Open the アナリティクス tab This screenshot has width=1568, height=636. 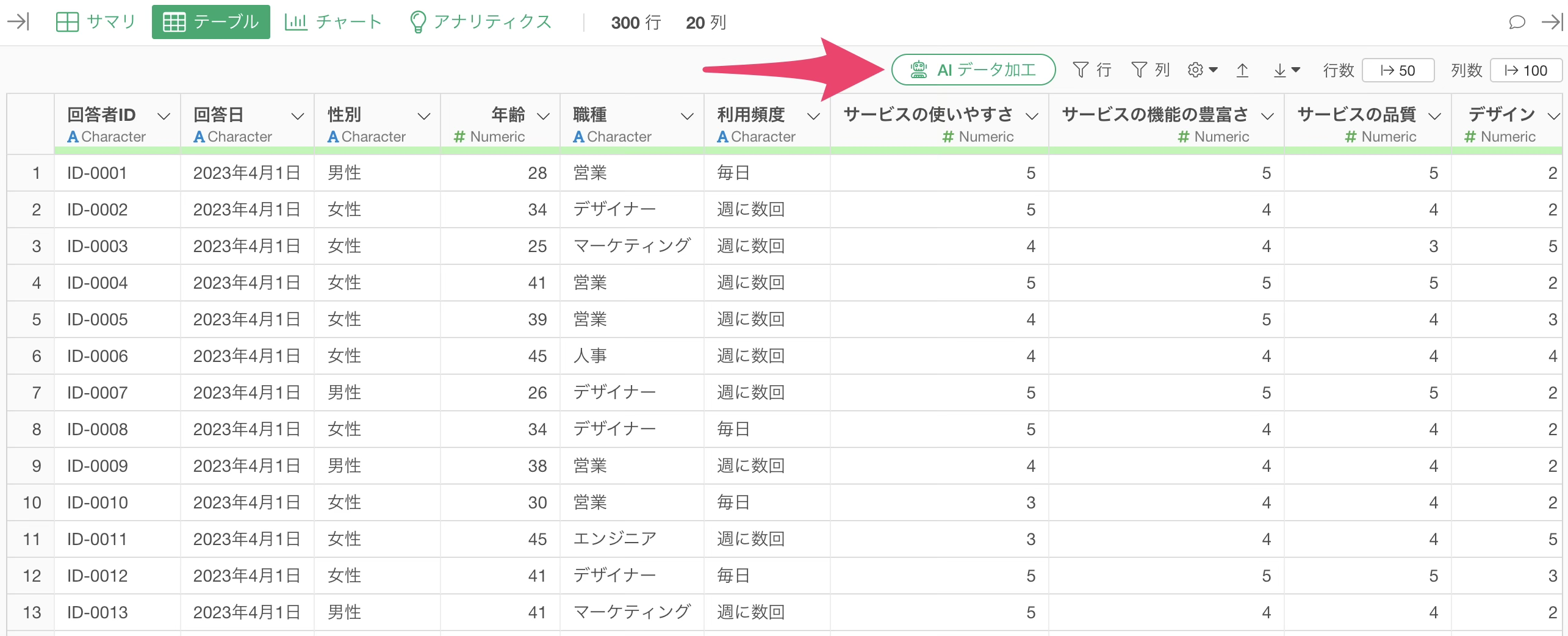click(x=480, y=22)
